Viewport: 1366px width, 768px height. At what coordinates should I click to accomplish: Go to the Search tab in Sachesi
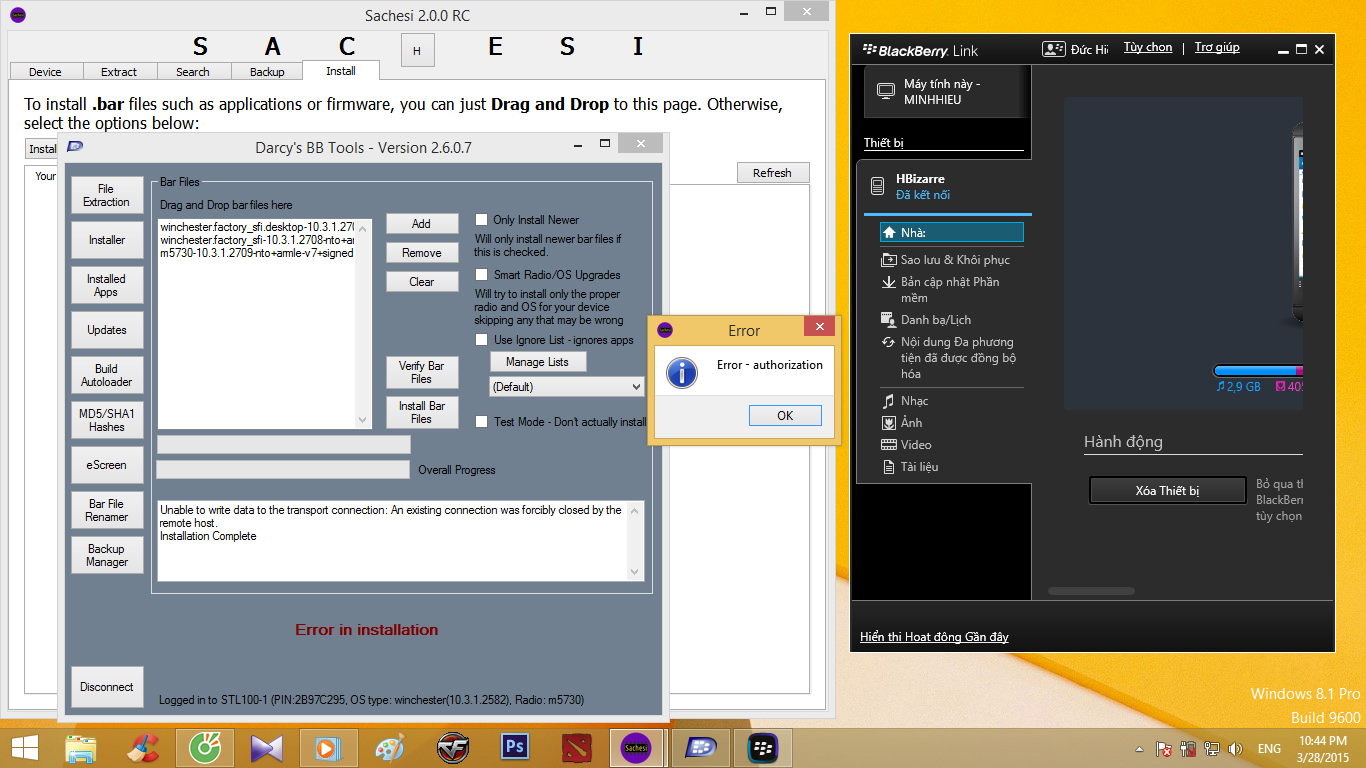tap(193, 72)
